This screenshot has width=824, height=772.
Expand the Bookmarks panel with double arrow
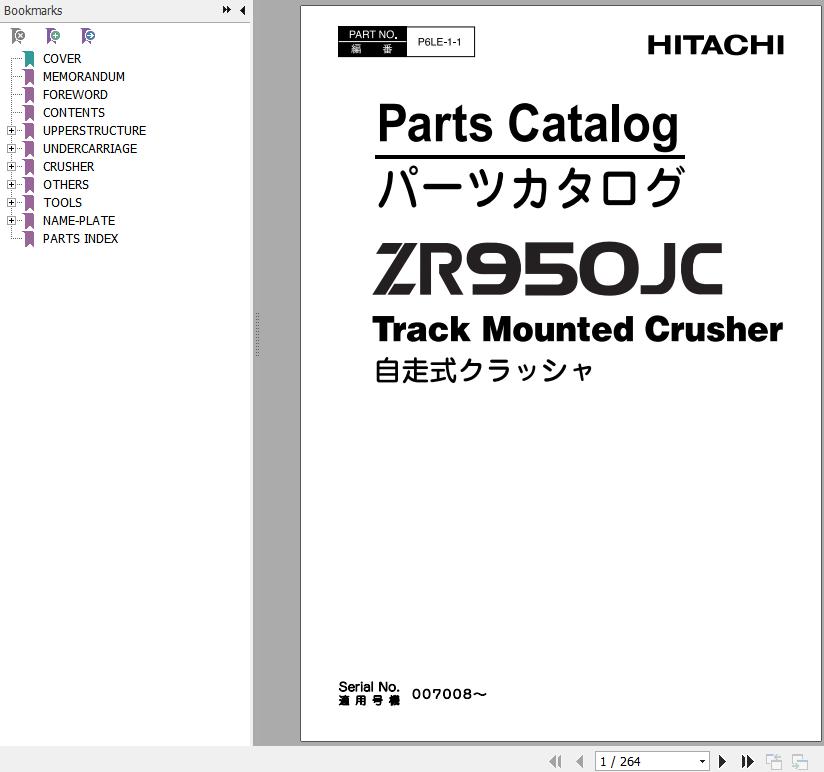226,9
